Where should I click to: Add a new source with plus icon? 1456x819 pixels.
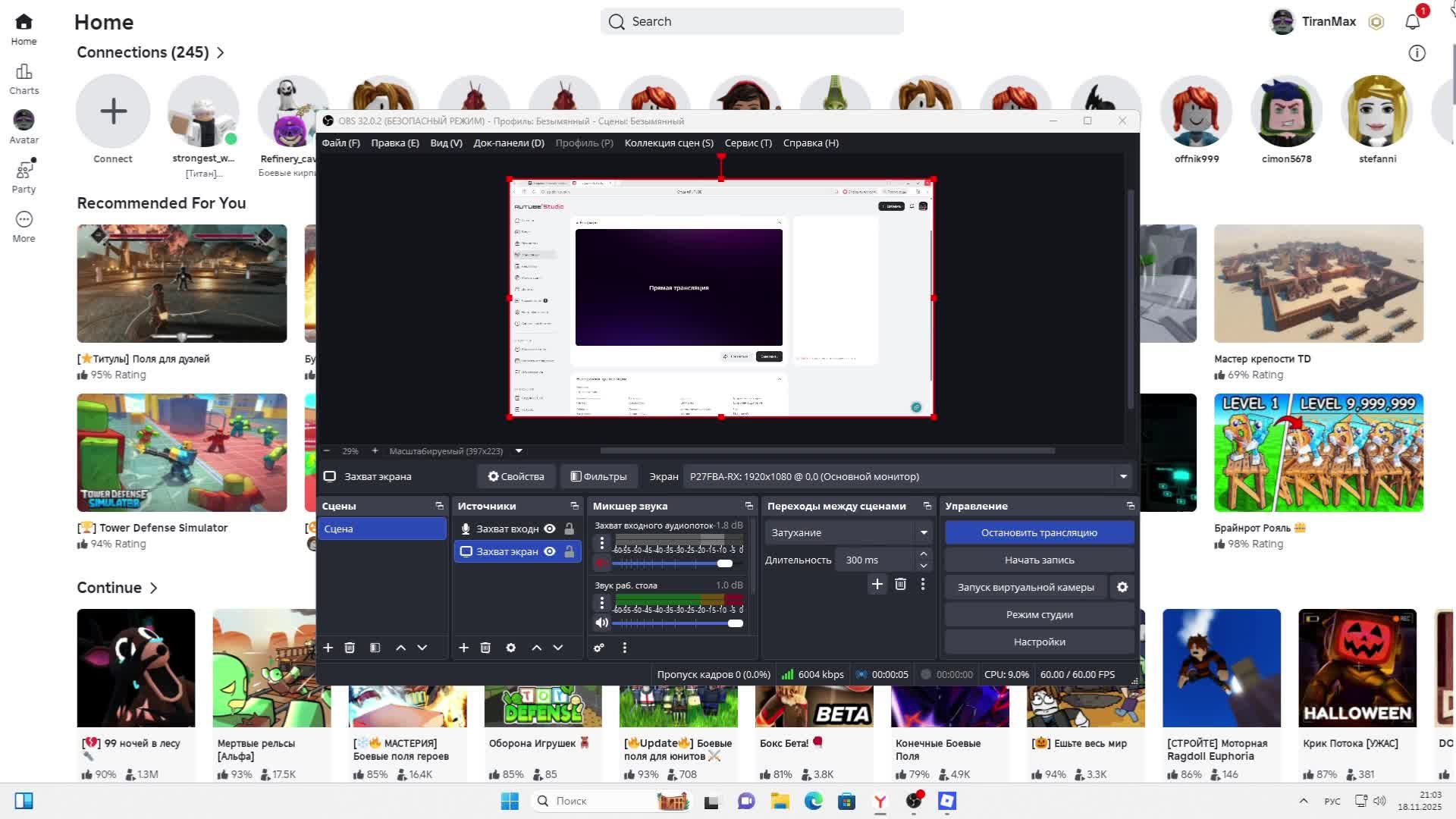pyautogui.click(x=463, y=648)
